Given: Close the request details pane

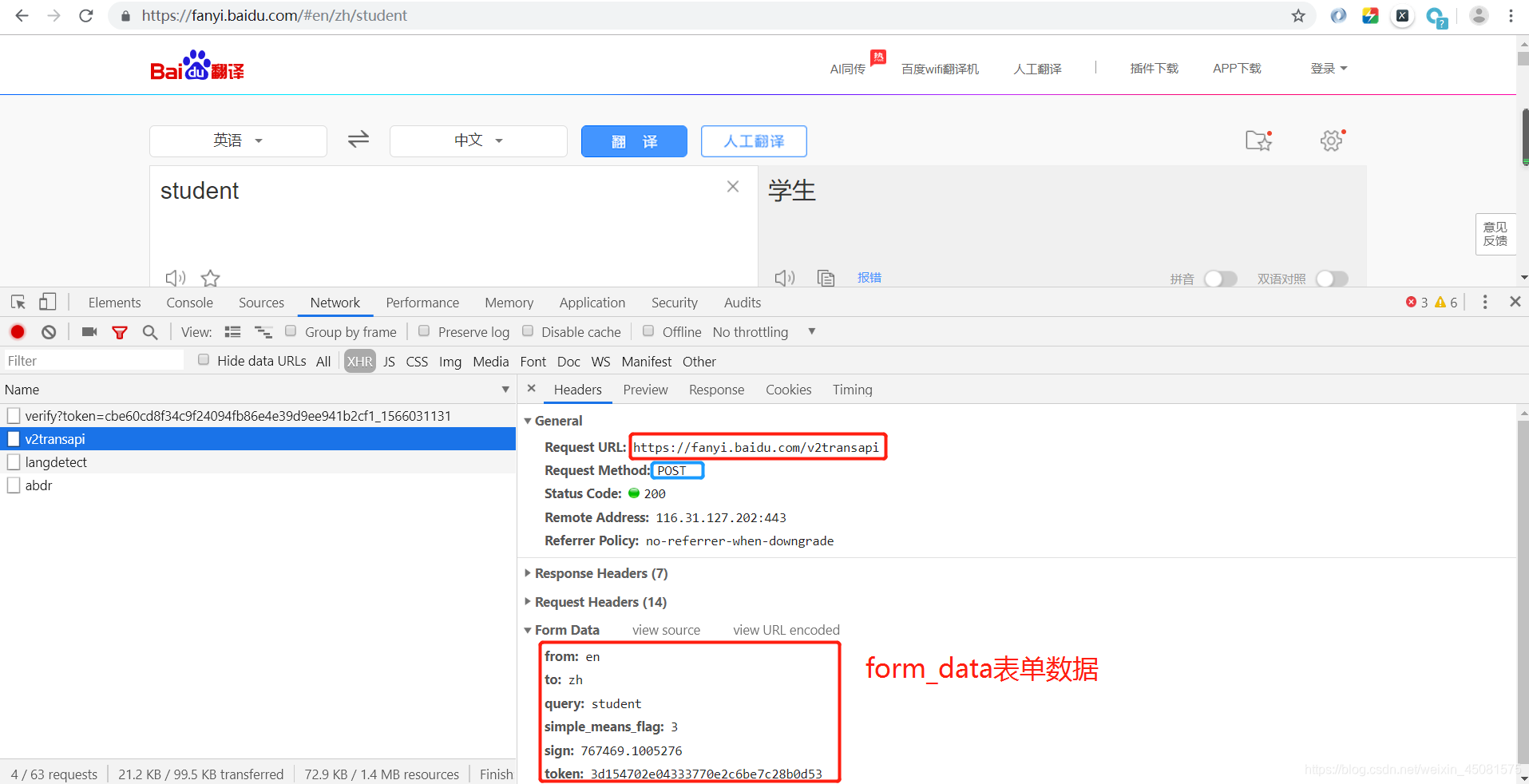Looking at the screenshot, I should (x=532, y=388).
